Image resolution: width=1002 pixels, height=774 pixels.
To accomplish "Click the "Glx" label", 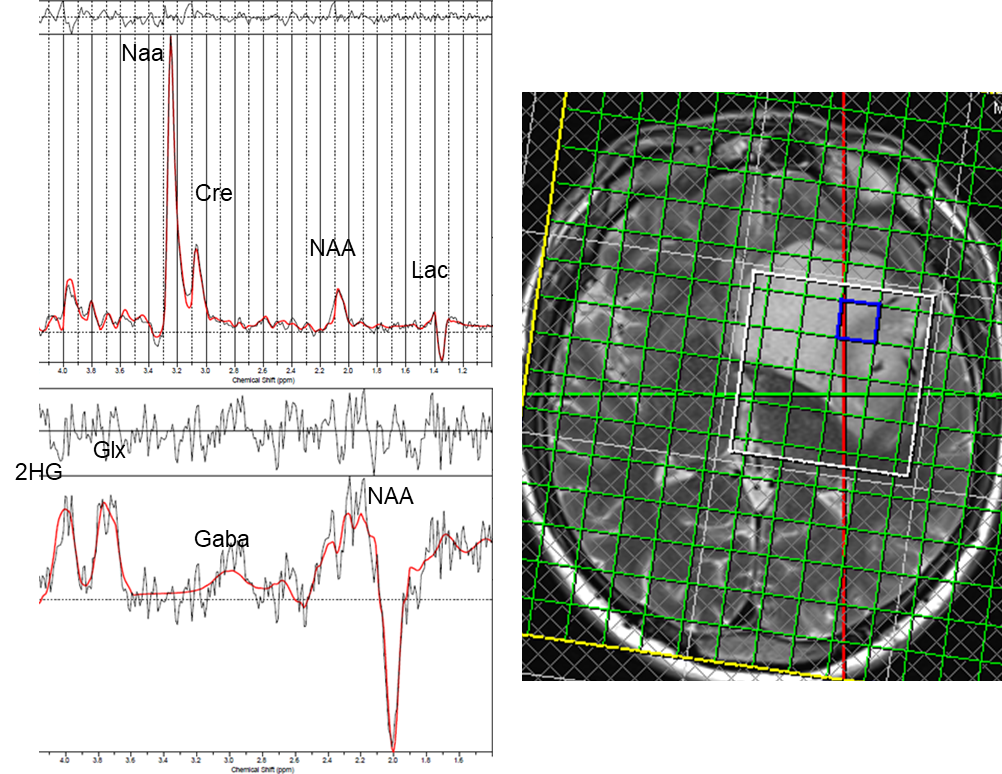I will (x=109, y=450).
